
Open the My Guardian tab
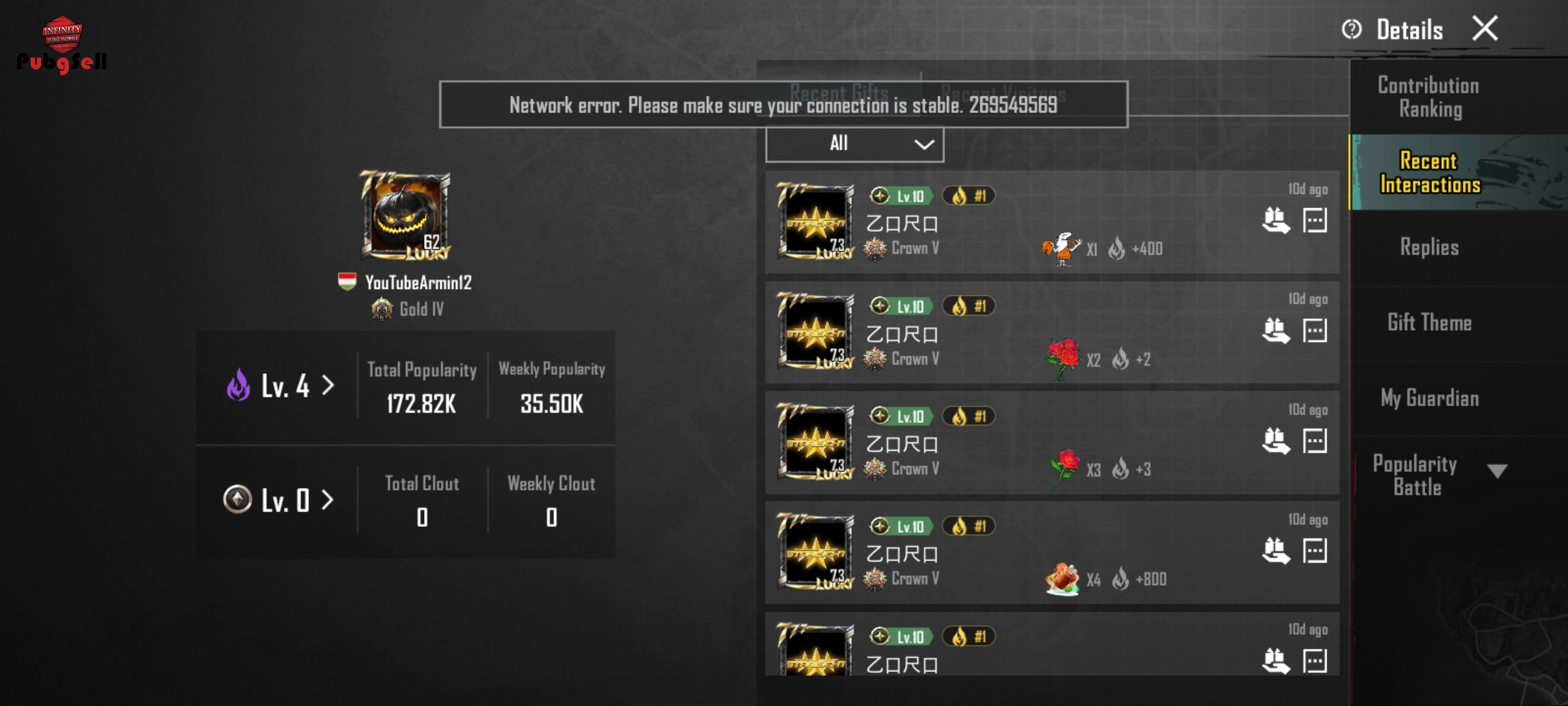[1429, 398]
